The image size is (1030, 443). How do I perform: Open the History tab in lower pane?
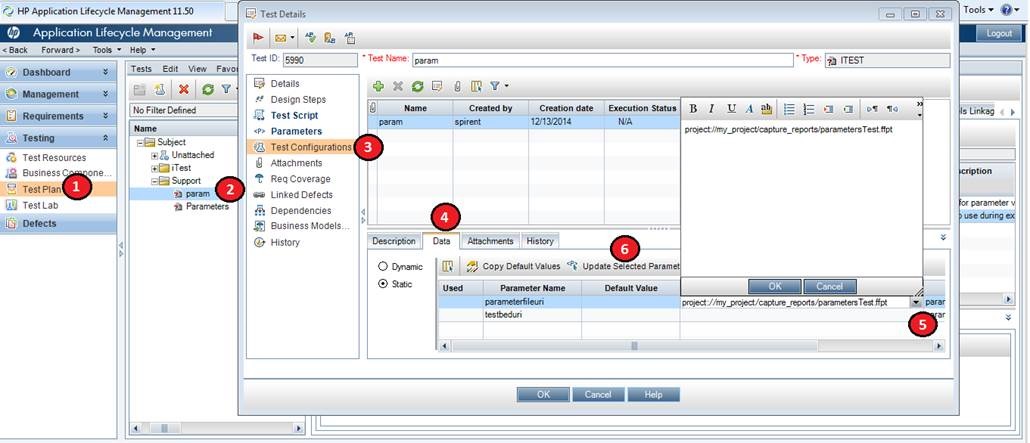coord(540,241)
